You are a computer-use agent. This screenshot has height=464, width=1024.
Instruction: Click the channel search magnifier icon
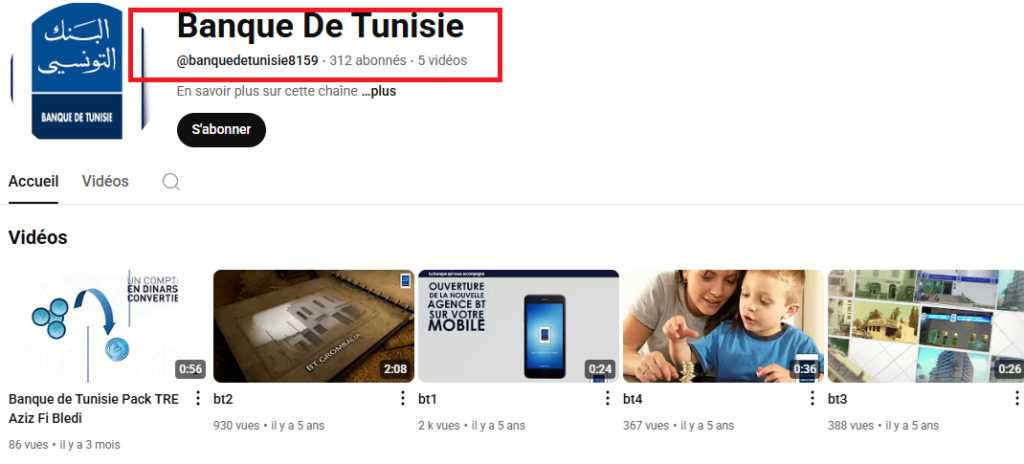coord(171,182)
